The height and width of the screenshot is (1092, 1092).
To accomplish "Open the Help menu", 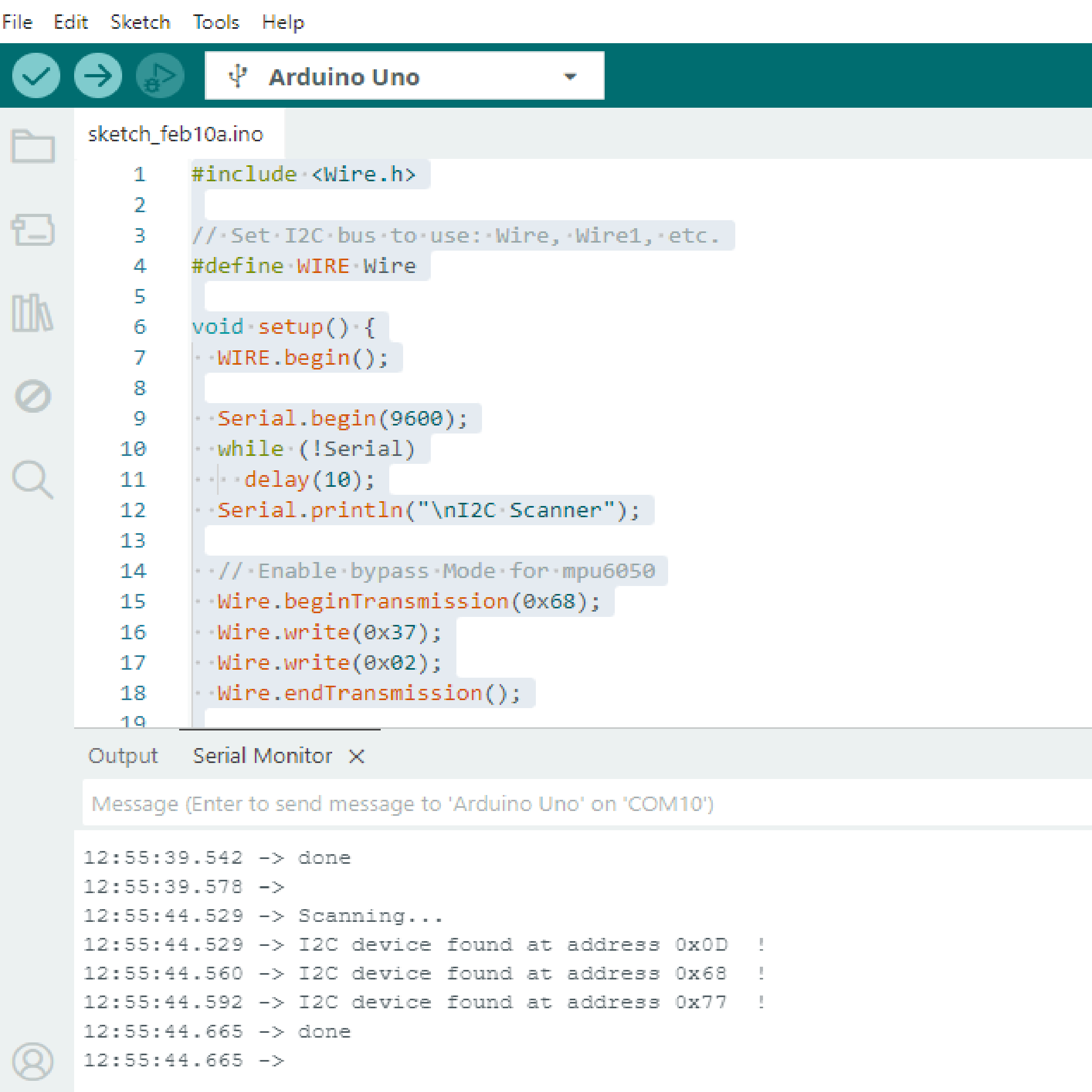I will pos(283,22).
